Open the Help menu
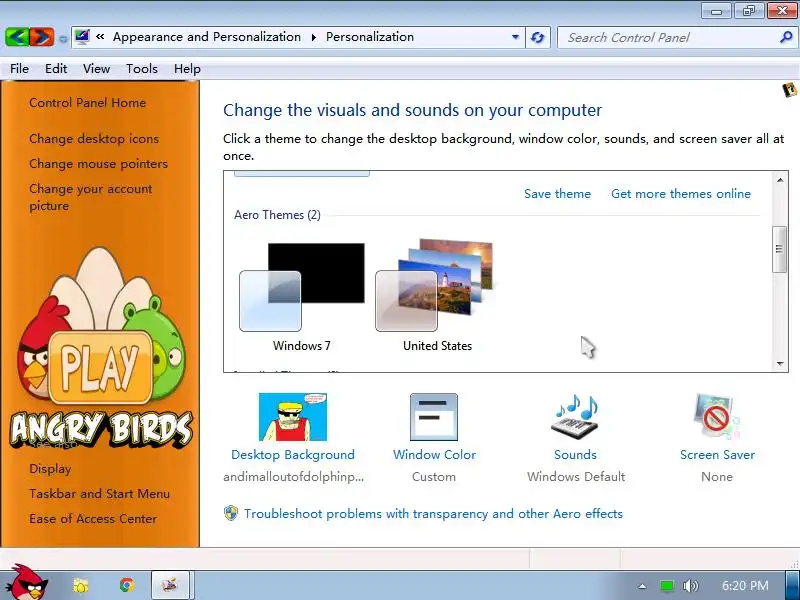This screenshot has height=600, width=800. [187, 68]
